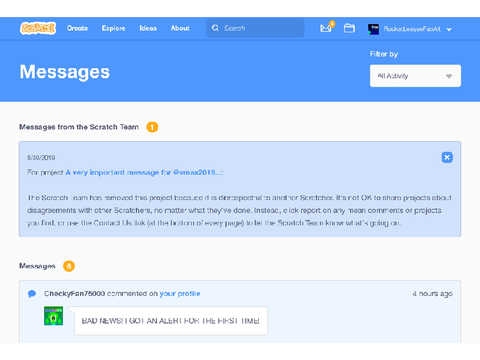
Task: Click the message date 8/30/2019
Action: click(x=41, y=158)
